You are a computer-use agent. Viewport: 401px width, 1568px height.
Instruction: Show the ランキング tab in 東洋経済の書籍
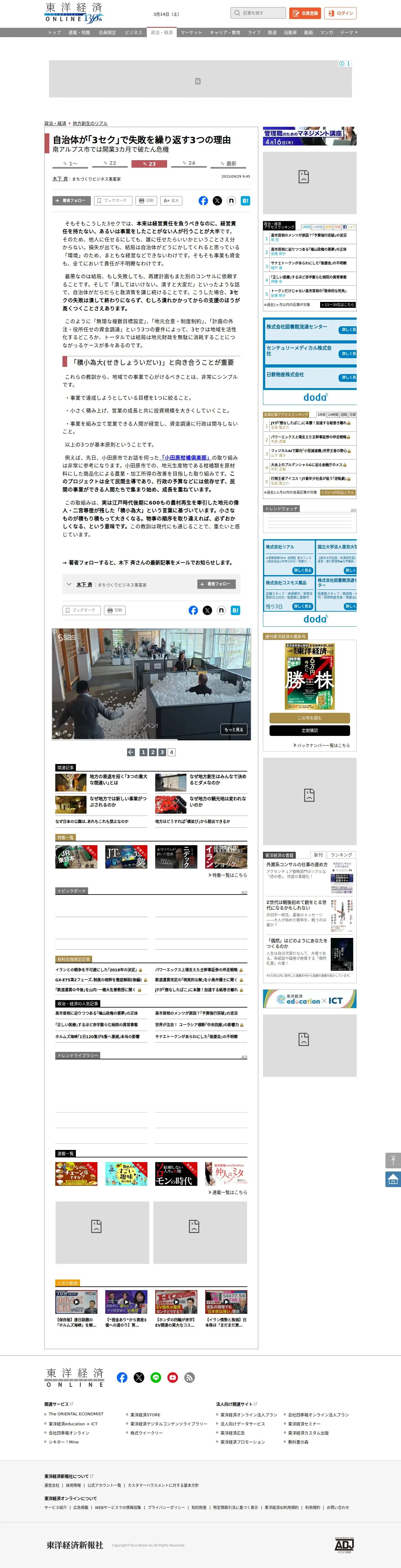[341, 855]
